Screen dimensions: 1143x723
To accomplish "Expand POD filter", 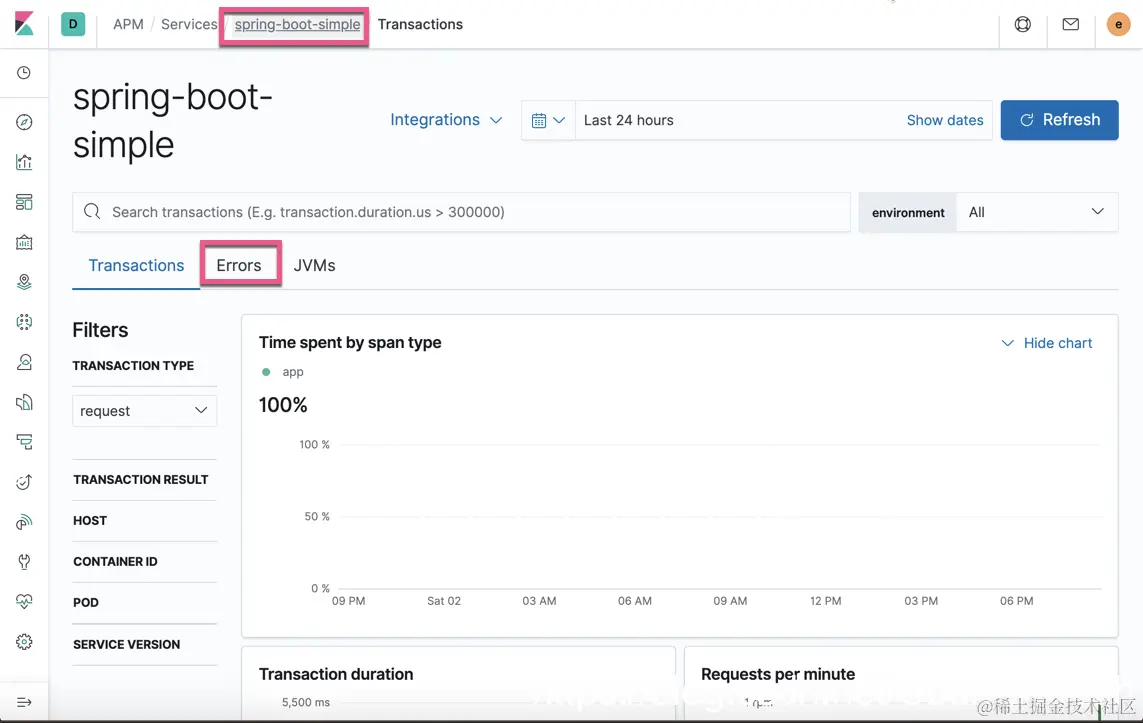I will click(86, 603).
